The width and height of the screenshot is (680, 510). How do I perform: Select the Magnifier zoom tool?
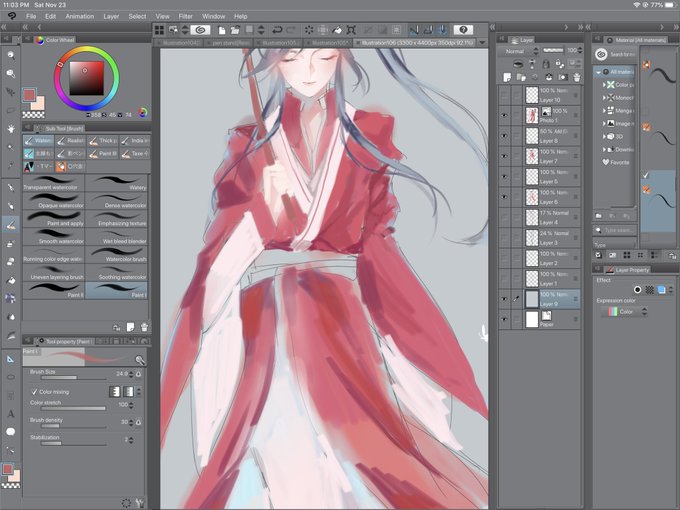[11, 56]
